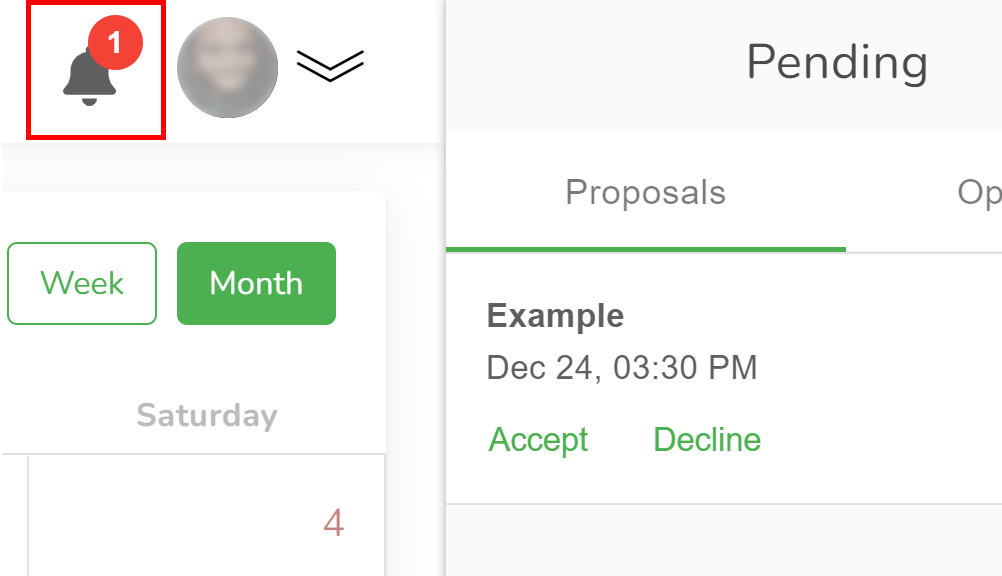
Task: Select day 4 in the calendar
Action: click(x=334, y=522)
